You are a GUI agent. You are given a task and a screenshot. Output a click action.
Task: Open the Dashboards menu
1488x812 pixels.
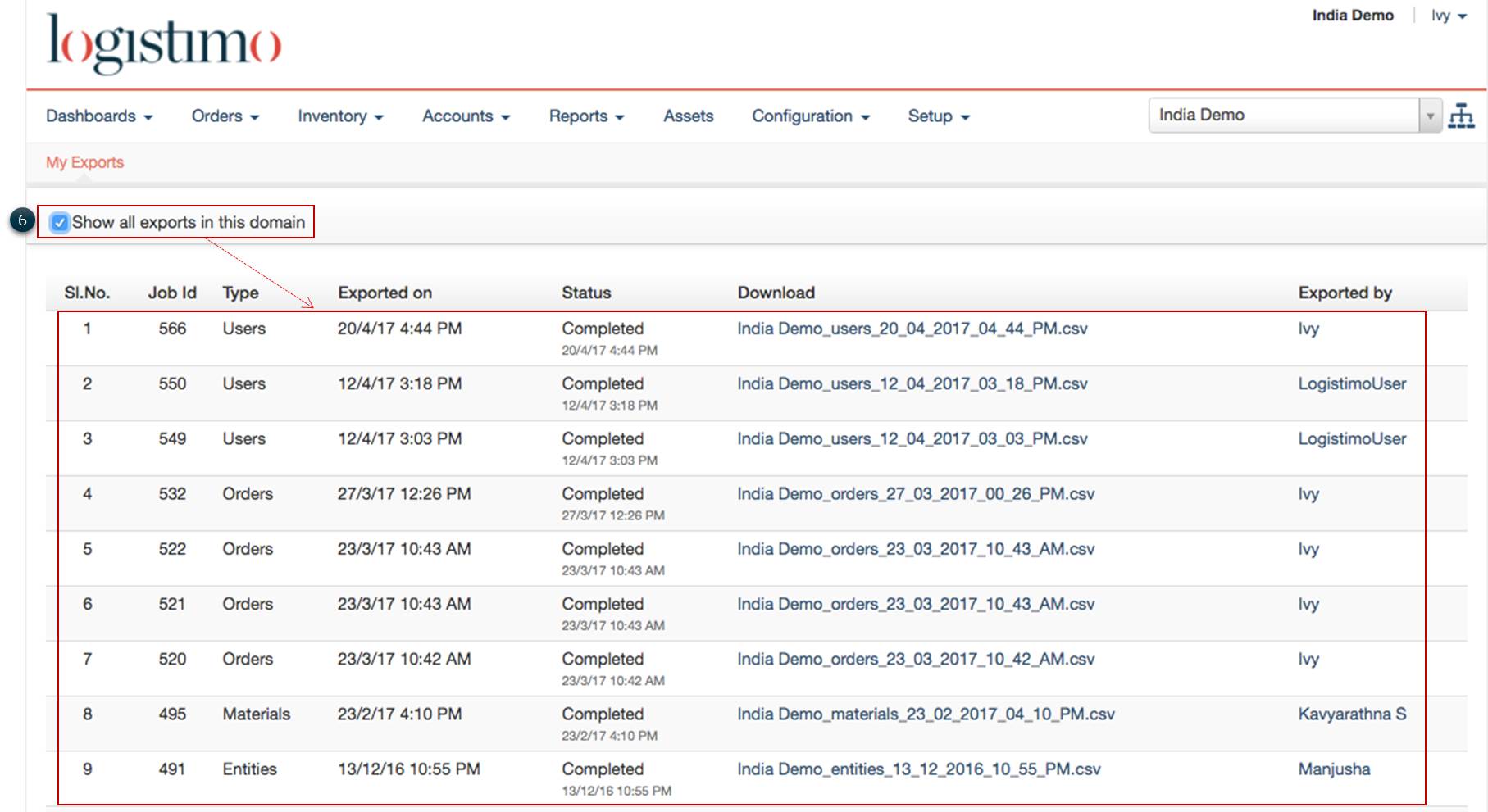click(x=99, y=116)
